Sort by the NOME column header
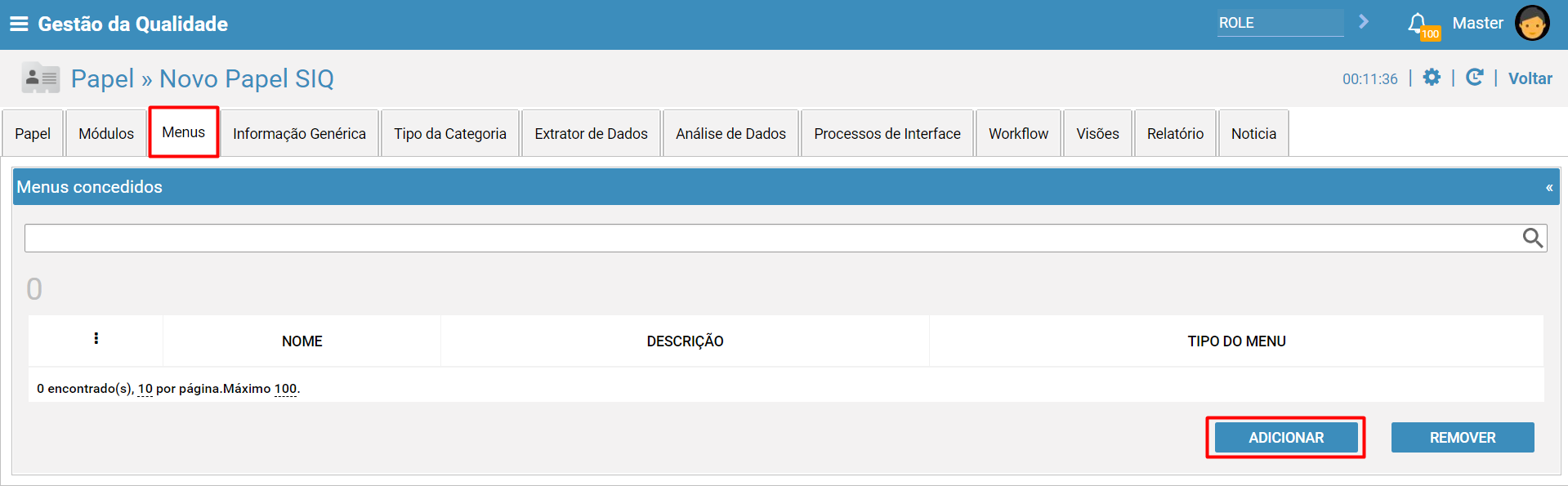Image resolution: width=1568 pixels, height=486 pixels. pyautogui.click(x=302, y=341)
